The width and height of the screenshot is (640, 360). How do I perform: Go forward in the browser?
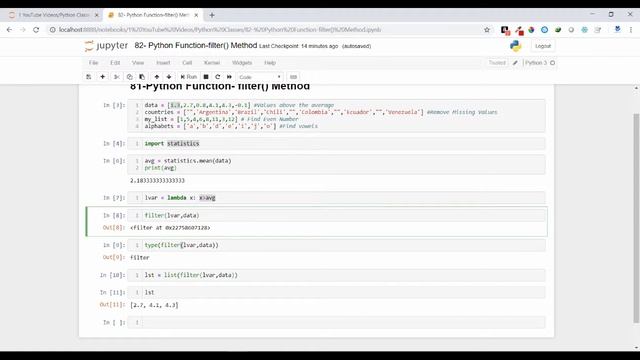(x=22, y=30)
